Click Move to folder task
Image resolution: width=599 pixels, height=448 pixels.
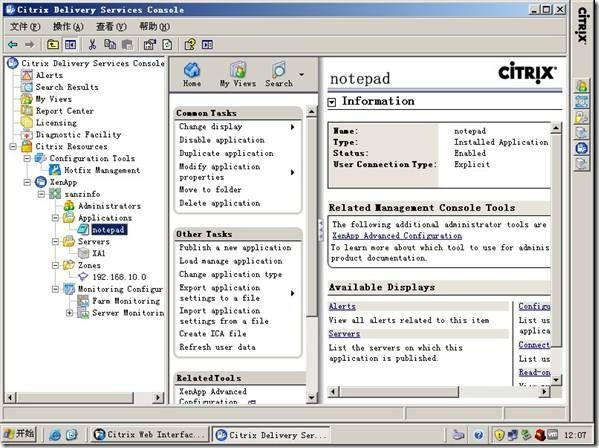click(x=210, y=189)
